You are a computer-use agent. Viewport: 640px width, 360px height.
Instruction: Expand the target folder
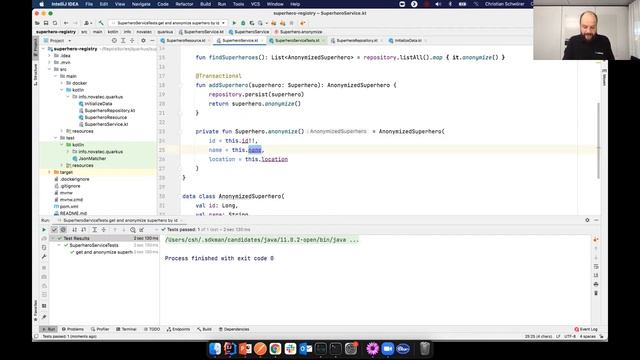50,172
